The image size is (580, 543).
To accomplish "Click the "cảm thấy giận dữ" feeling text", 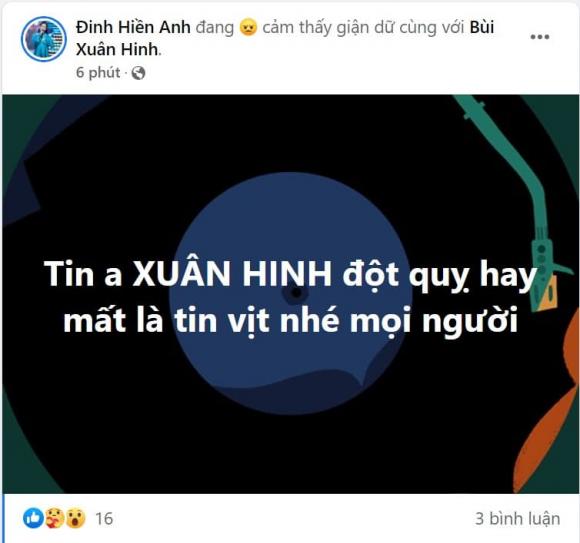I will (x=316, y=28).
